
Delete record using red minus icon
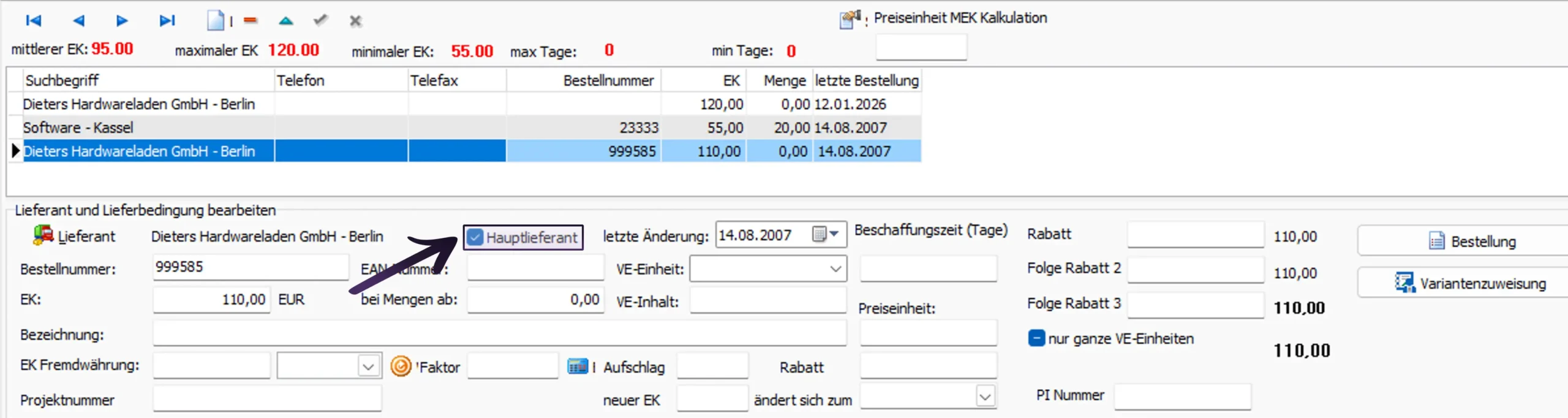coord(251,21)
